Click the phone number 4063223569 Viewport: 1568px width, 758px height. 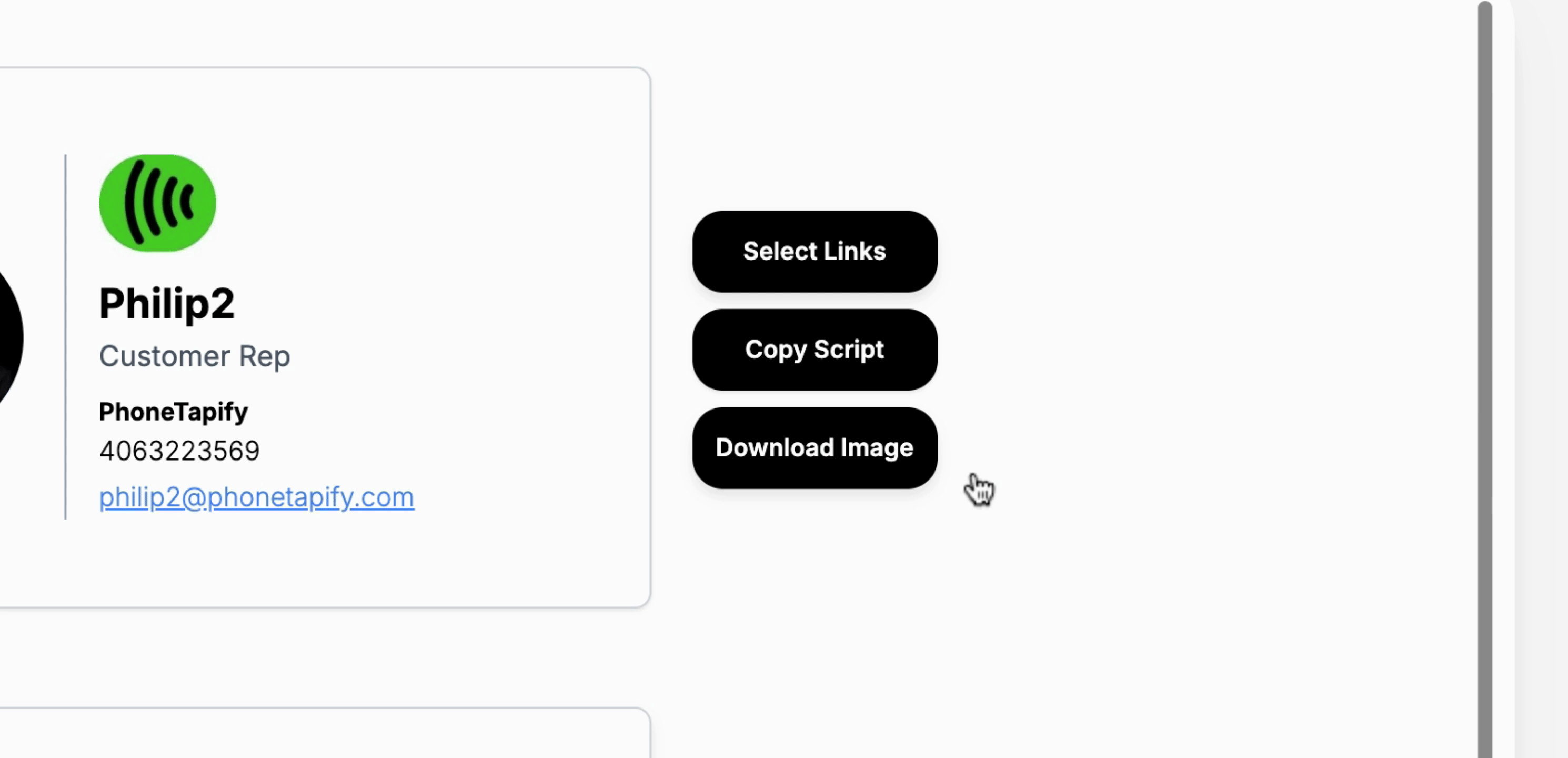pyautogui.click(x=179, y=451)
